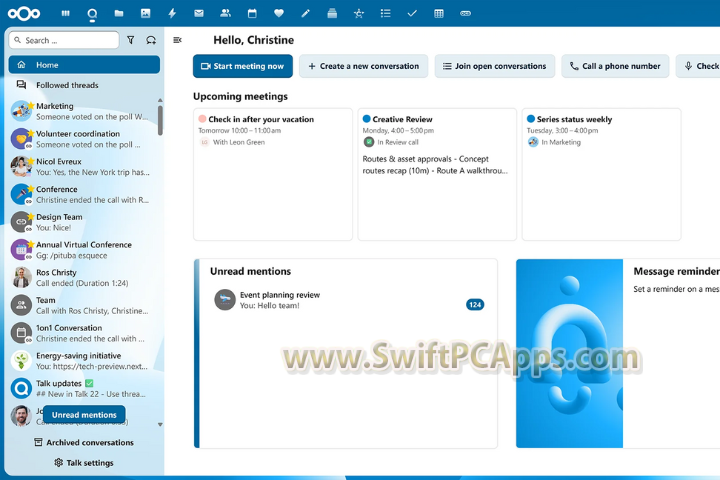Viewport: 720px width, 480px height.
Task: Open the Calendar app icon
Action: (x=252, y=13)
